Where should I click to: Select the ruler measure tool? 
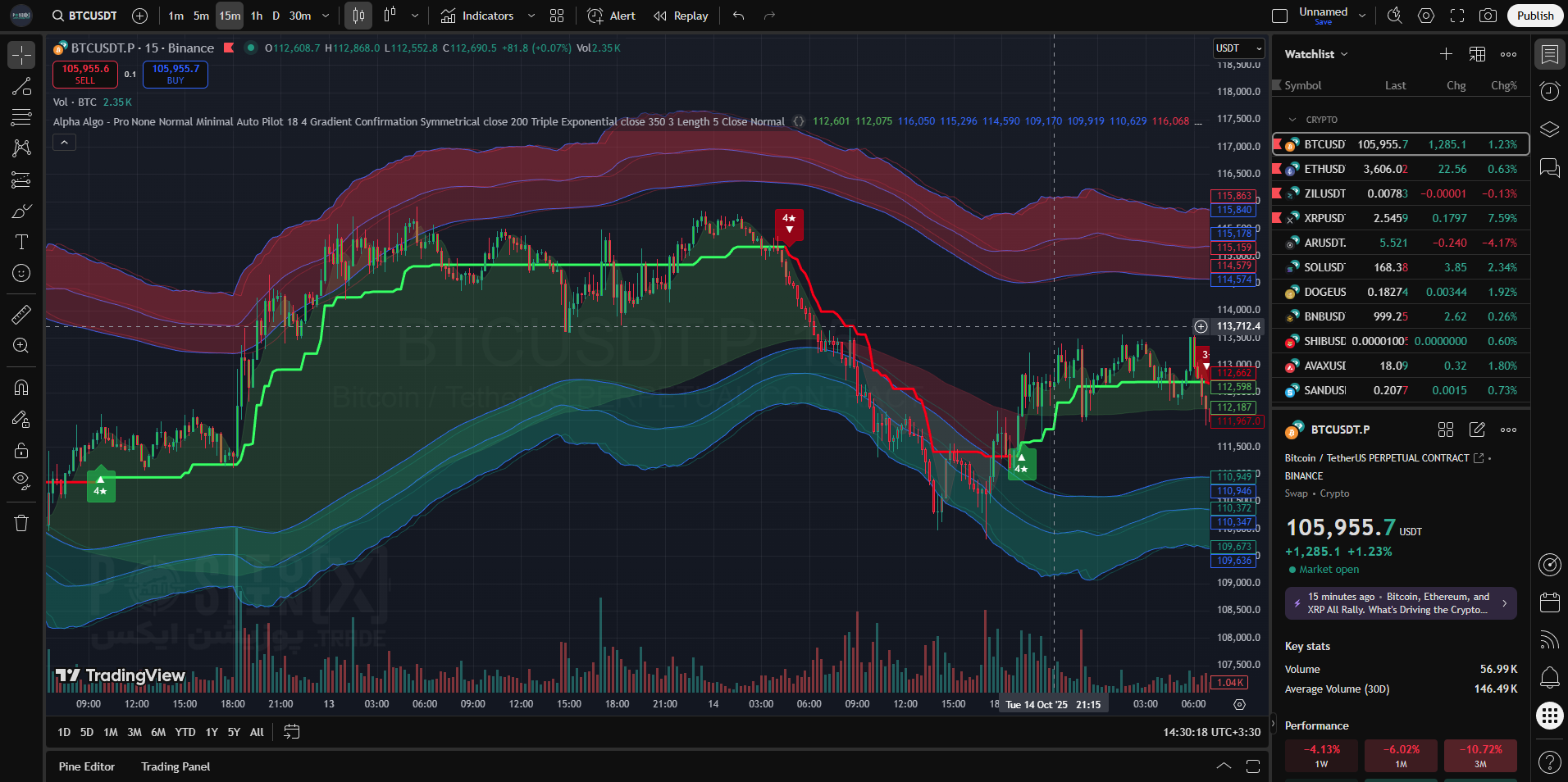click(x=21, y=314)
